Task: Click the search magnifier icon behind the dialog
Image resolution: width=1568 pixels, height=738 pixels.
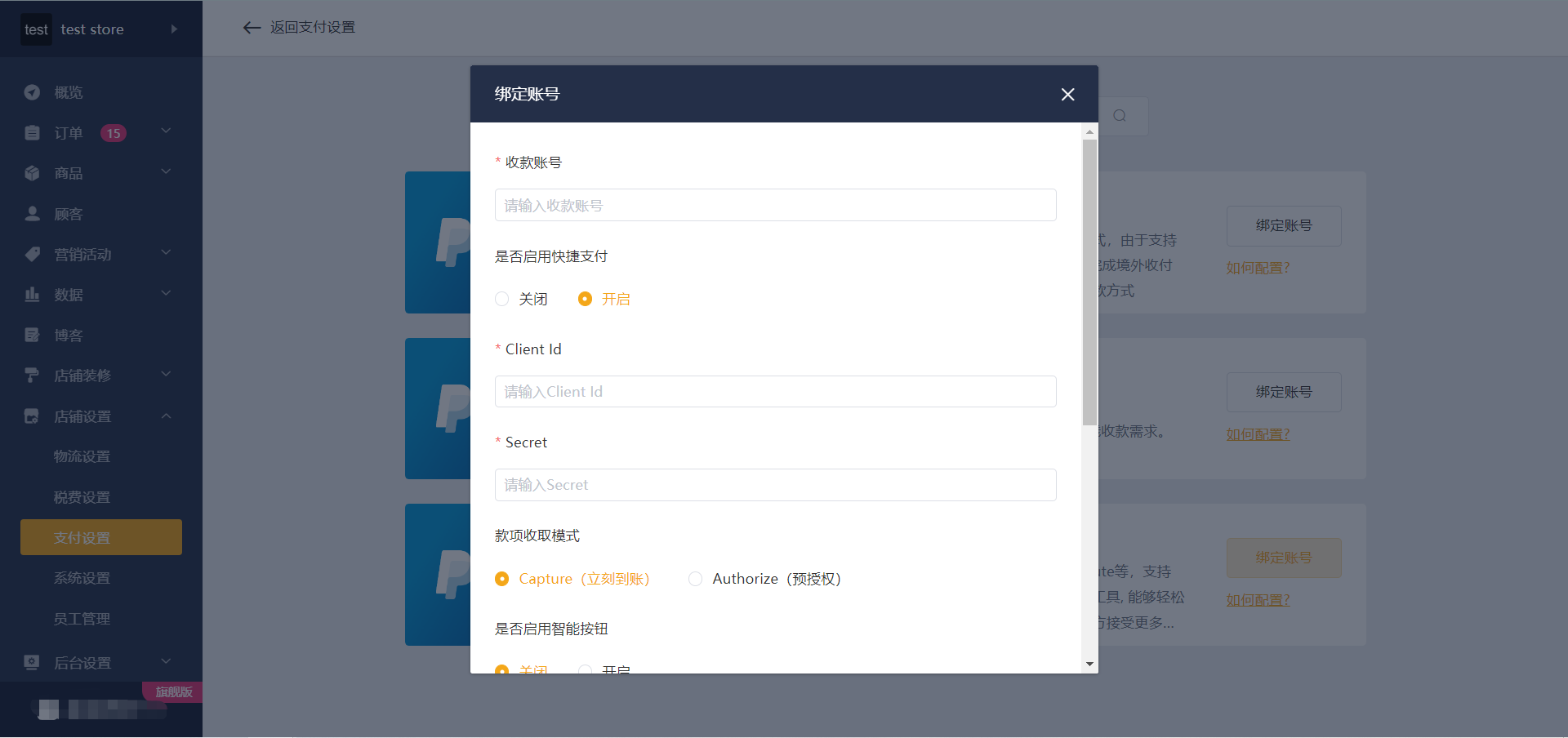Action: tap(1120, 116)
